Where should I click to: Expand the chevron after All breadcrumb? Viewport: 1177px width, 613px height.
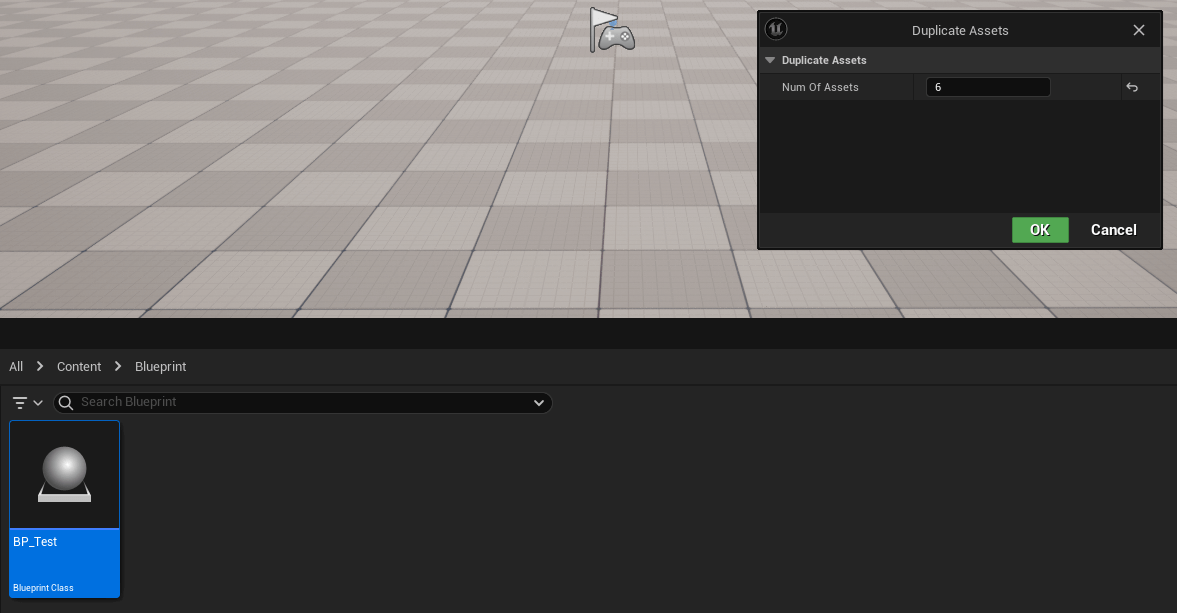click(40, 367)
